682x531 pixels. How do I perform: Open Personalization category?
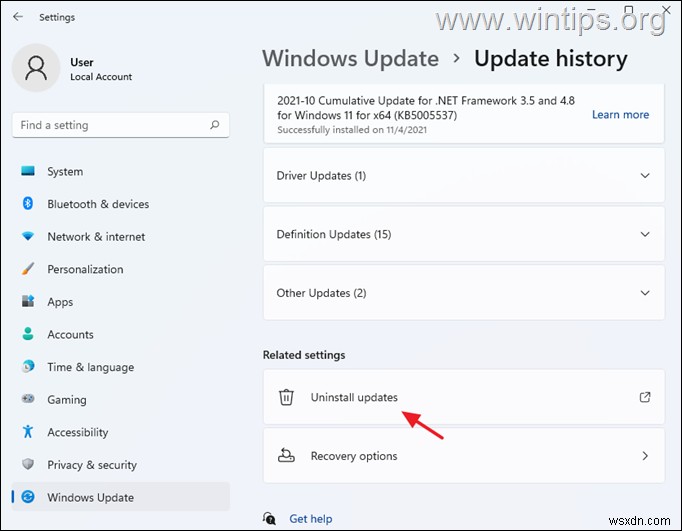[120, 269]
